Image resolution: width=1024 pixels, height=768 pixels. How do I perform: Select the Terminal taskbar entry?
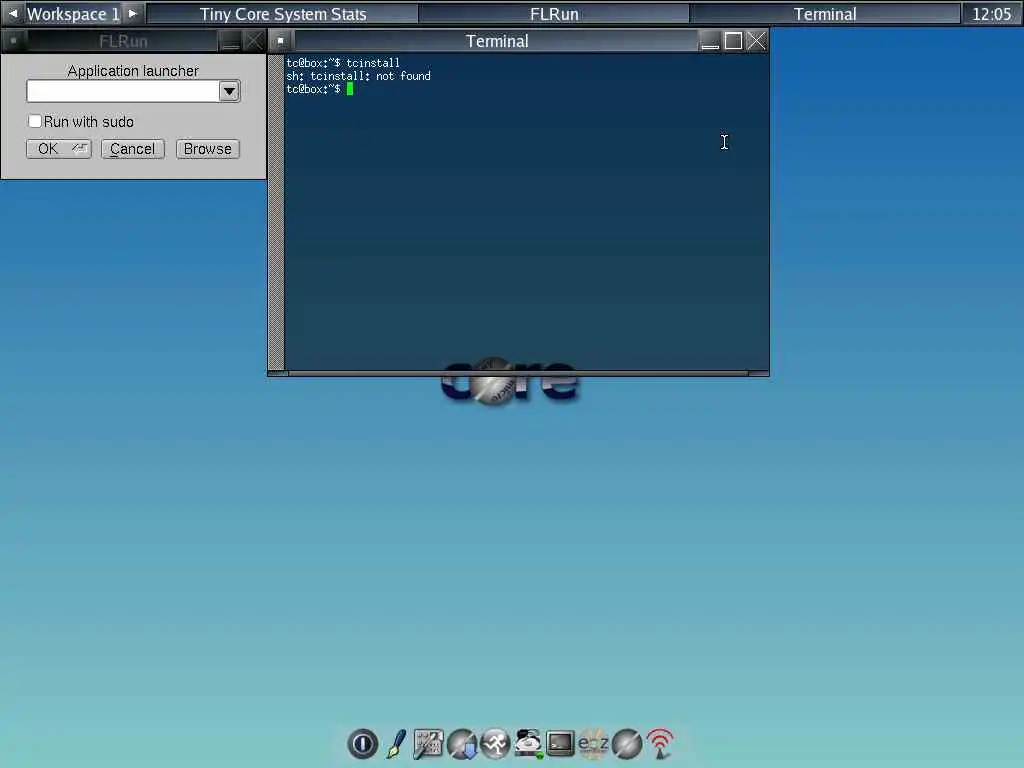825,14
